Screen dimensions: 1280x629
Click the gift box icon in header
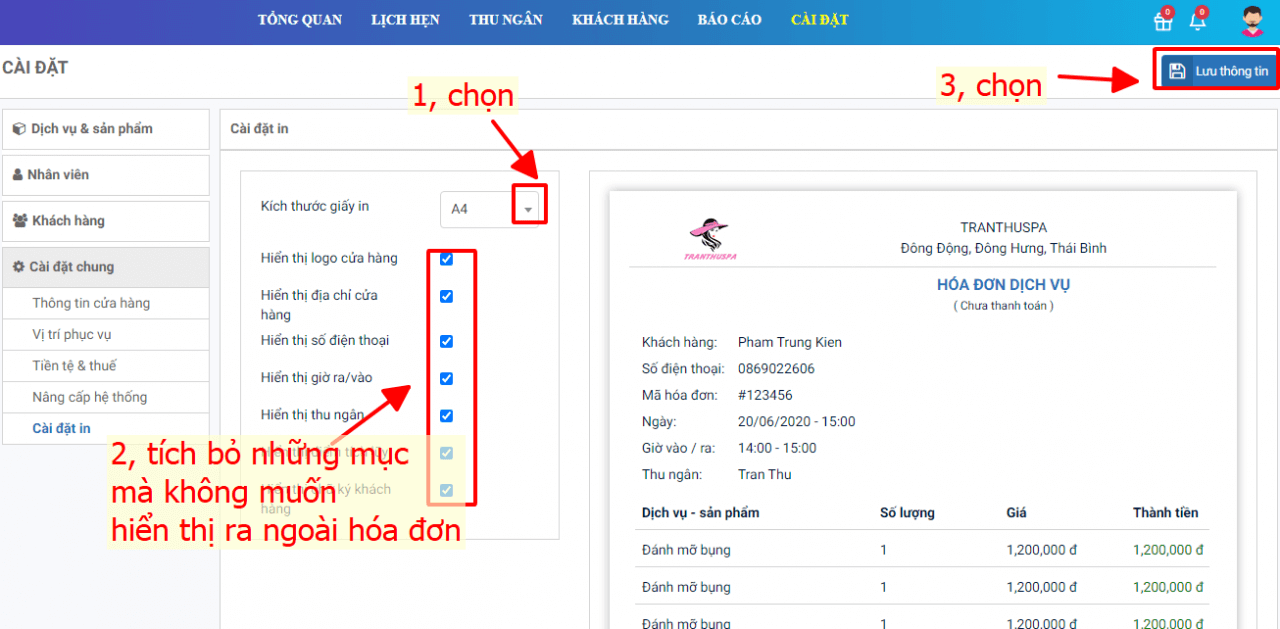[1163, 21]
